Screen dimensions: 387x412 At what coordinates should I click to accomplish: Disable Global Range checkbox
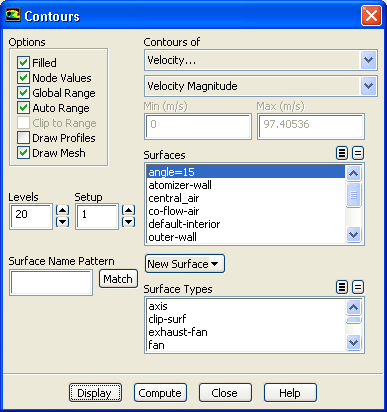pos(23,93)
